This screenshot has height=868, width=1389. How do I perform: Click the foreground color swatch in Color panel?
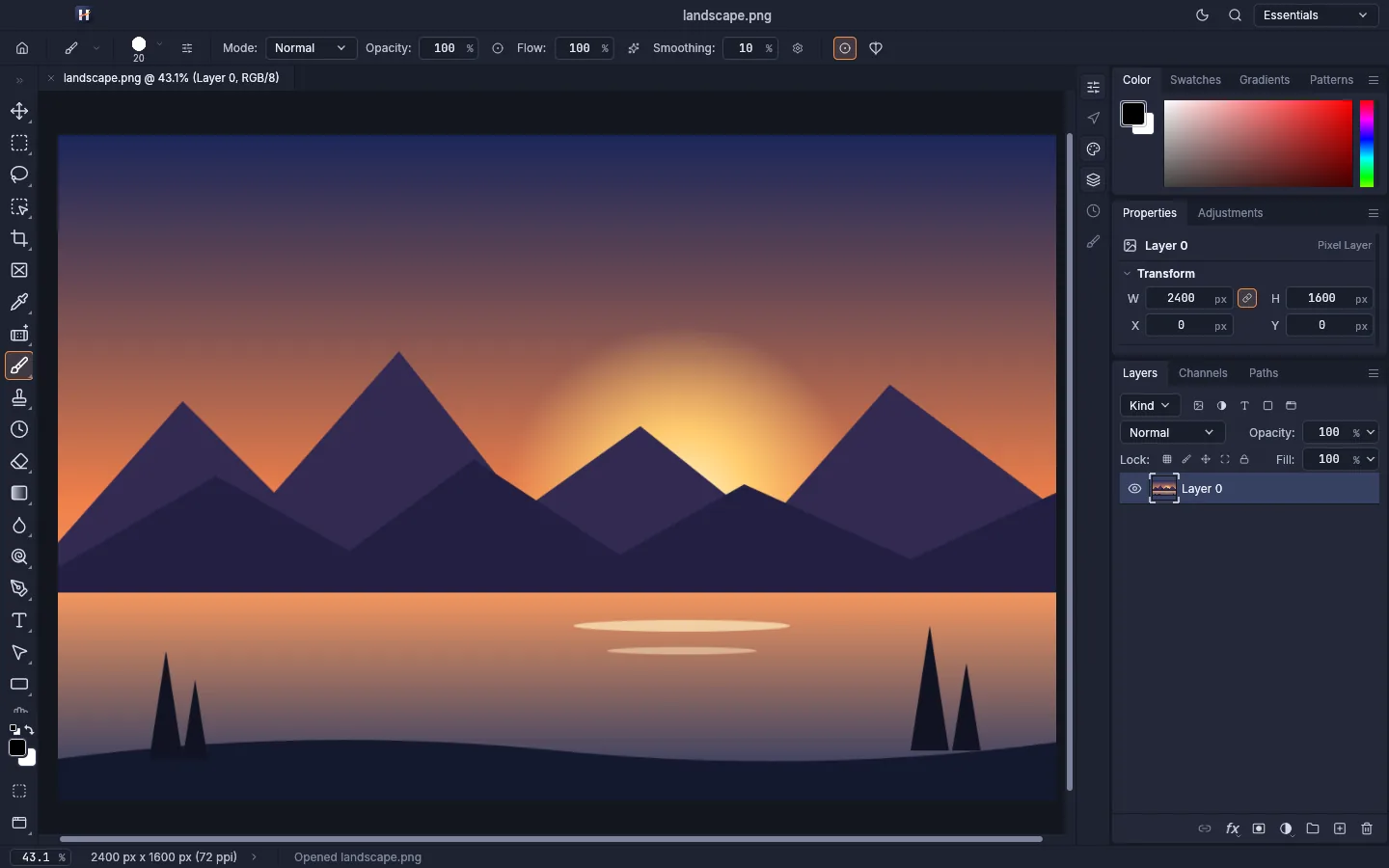tap(1133, 114)
